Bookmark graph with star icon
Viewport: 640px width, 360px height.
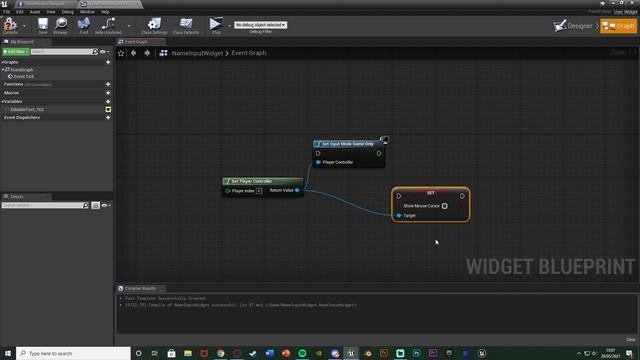[121, 53]
